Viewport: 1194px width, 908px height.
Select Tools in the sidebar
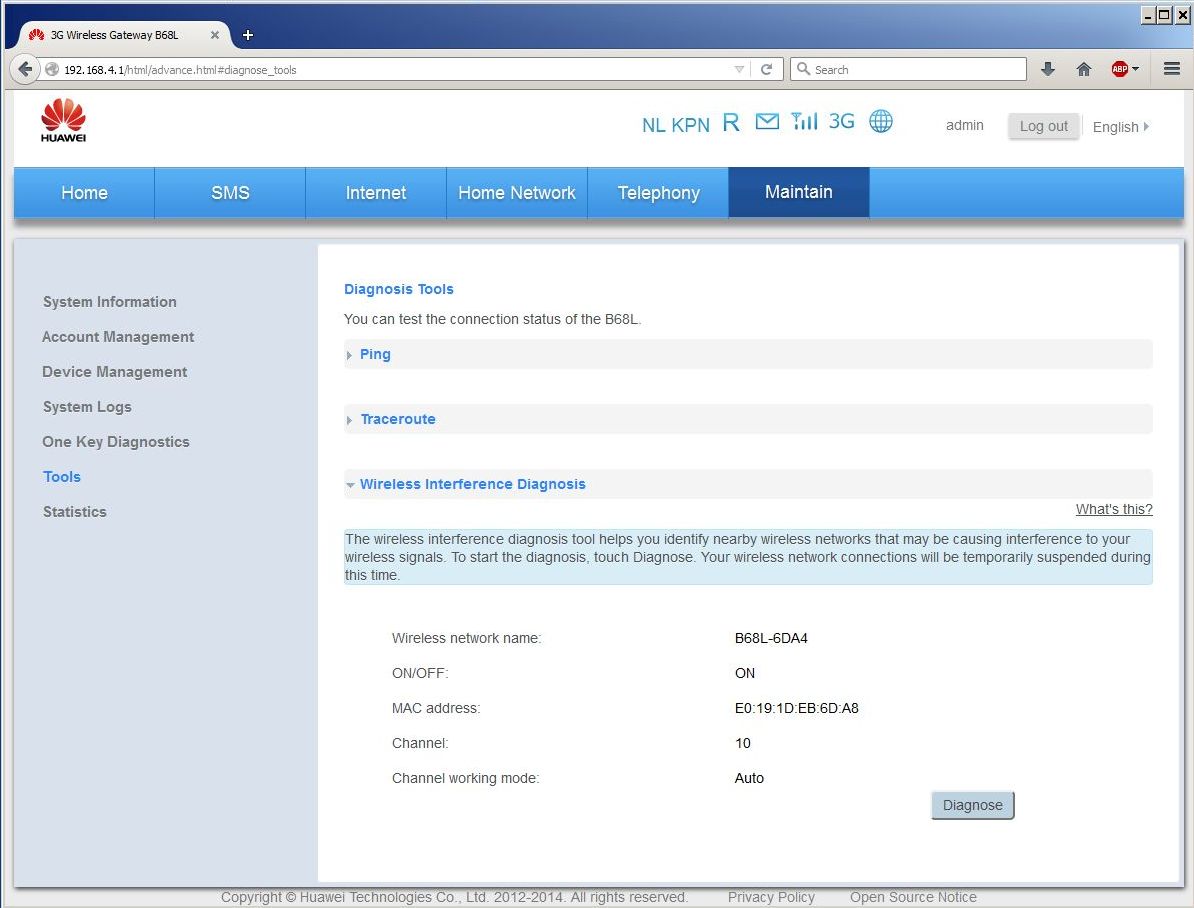(x=62, y=477)
